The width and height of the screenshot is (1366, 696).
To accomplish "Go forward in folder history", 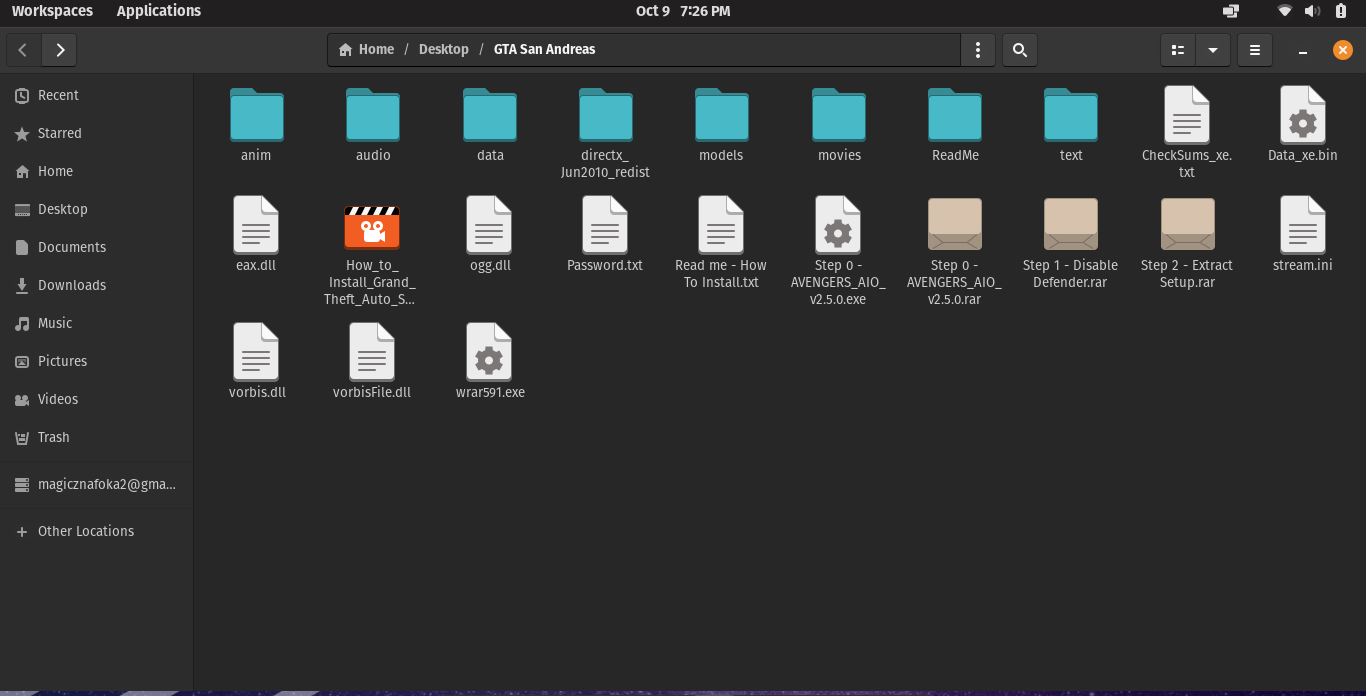I will (60, 50).
